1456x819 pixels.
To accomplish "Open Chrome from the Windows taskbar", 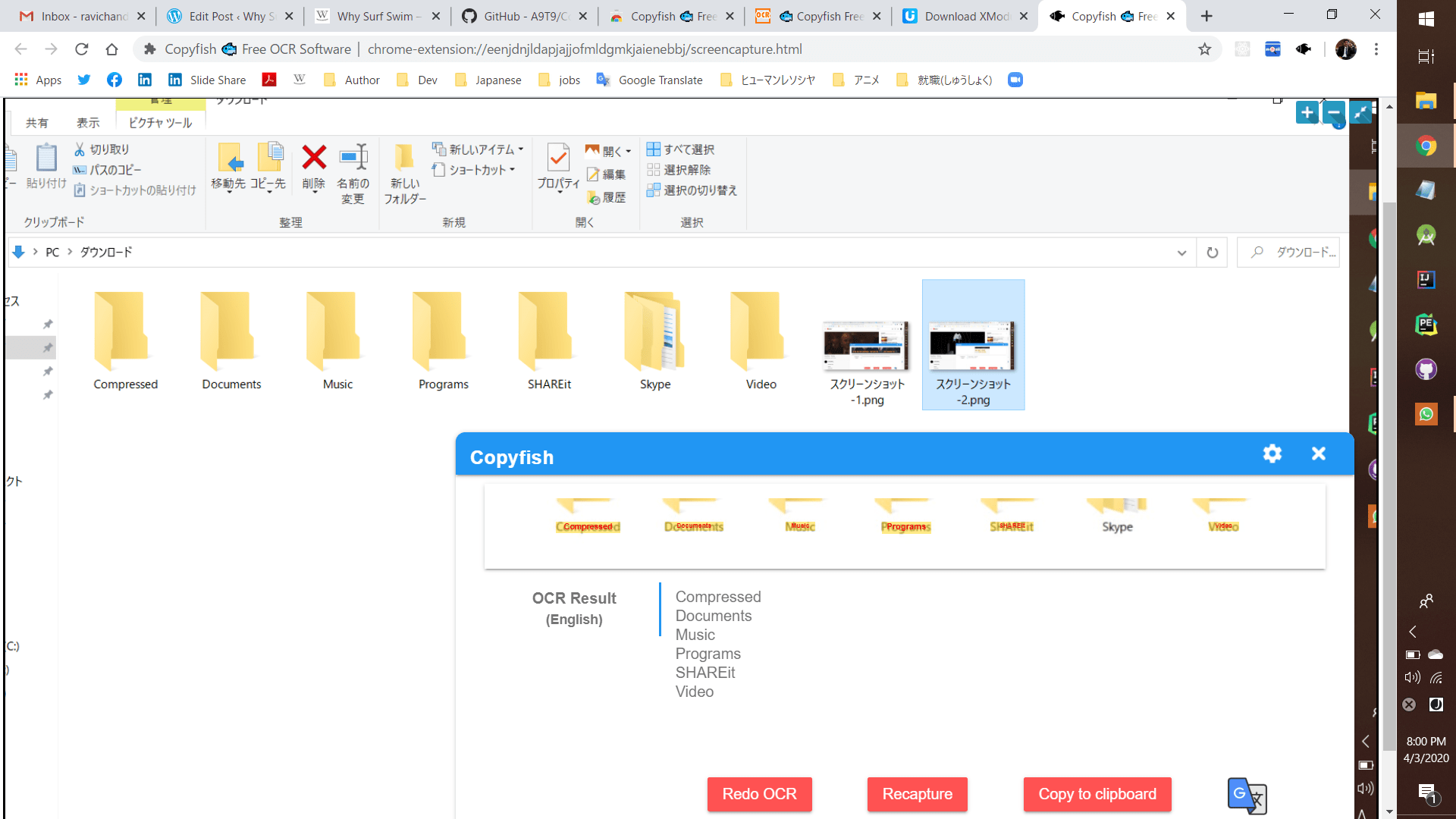I will [1426, 146].
